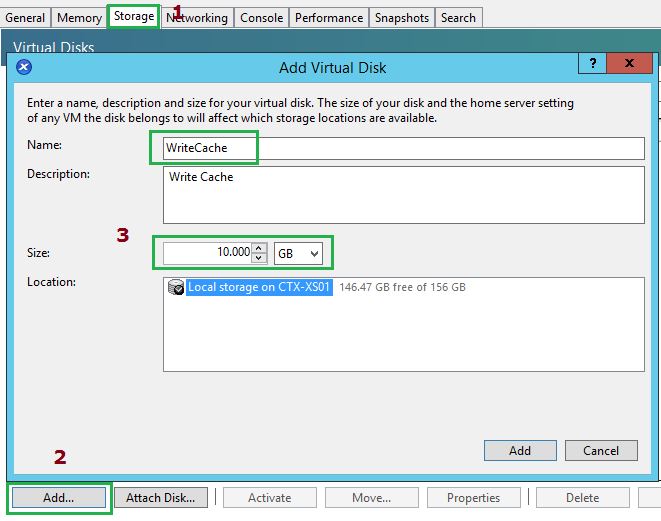Open the GB size unit dropdown
This screenshot has width=661, height=521.
[x=298, y=253]
